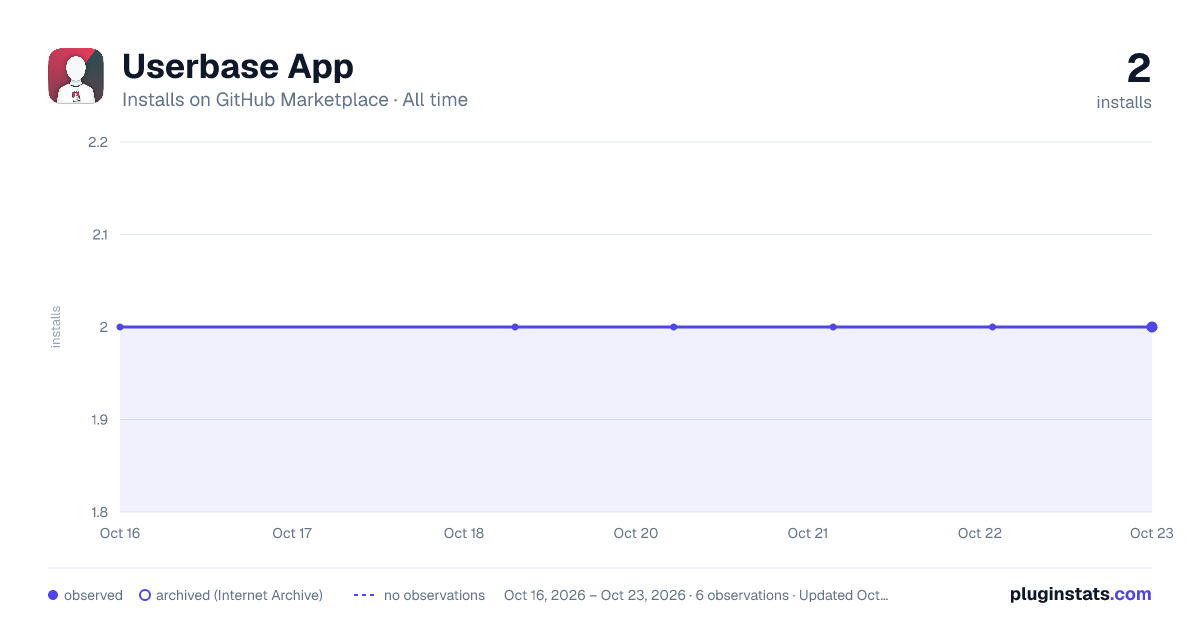Click the rotated 'installs' y-axis title

click(56, 327)
